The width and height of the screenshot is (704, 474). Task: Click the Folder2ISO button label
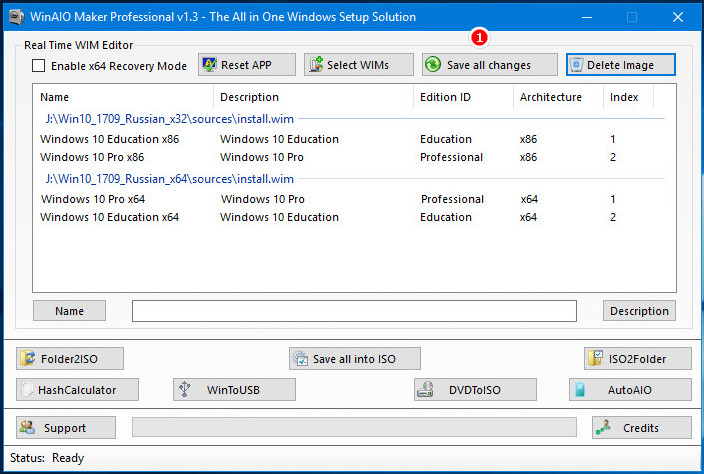pyautogui.click(x=69, y=359)
